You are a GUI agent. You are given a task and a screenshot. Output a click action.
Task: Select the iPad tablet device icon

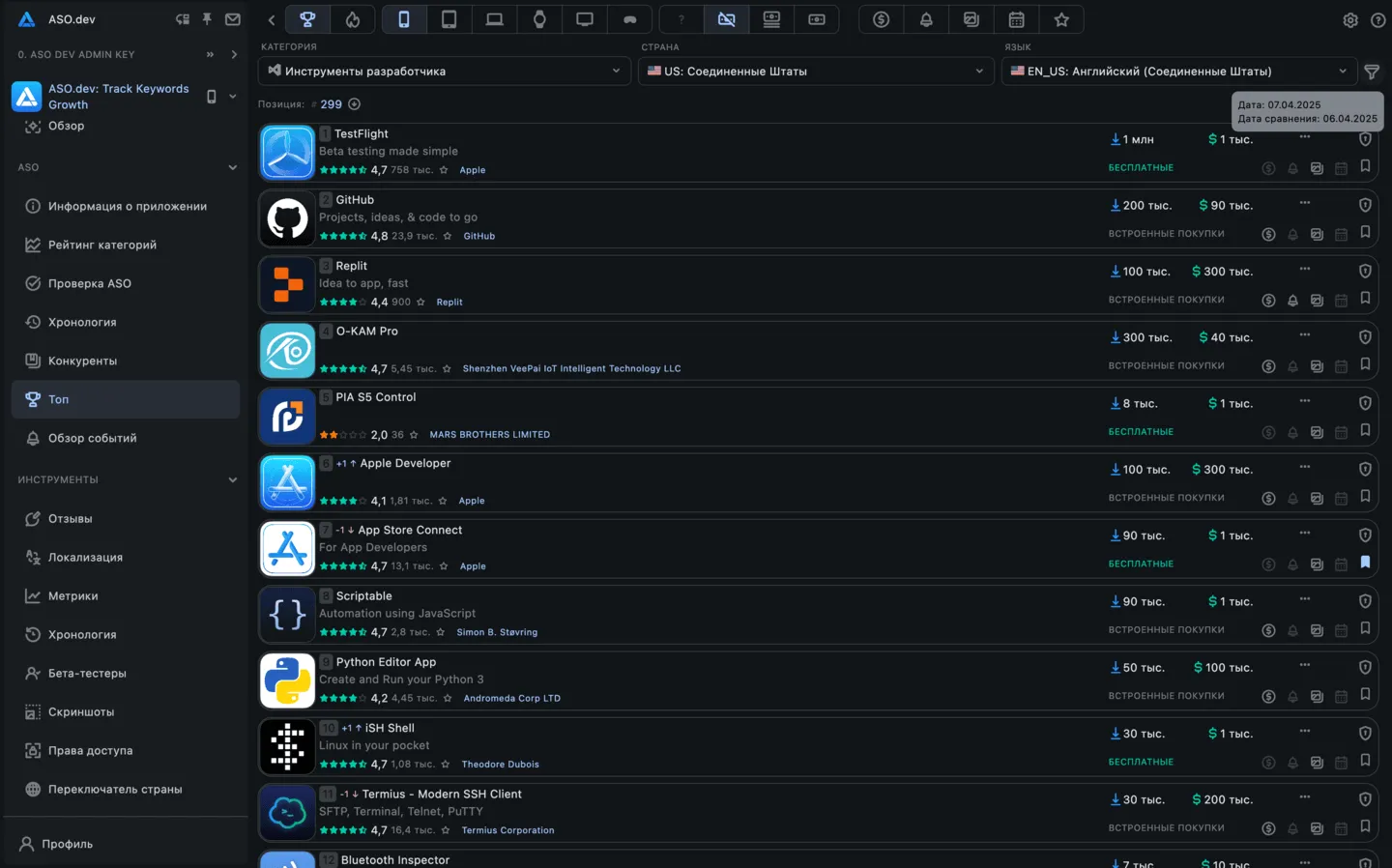coord(449,19)
